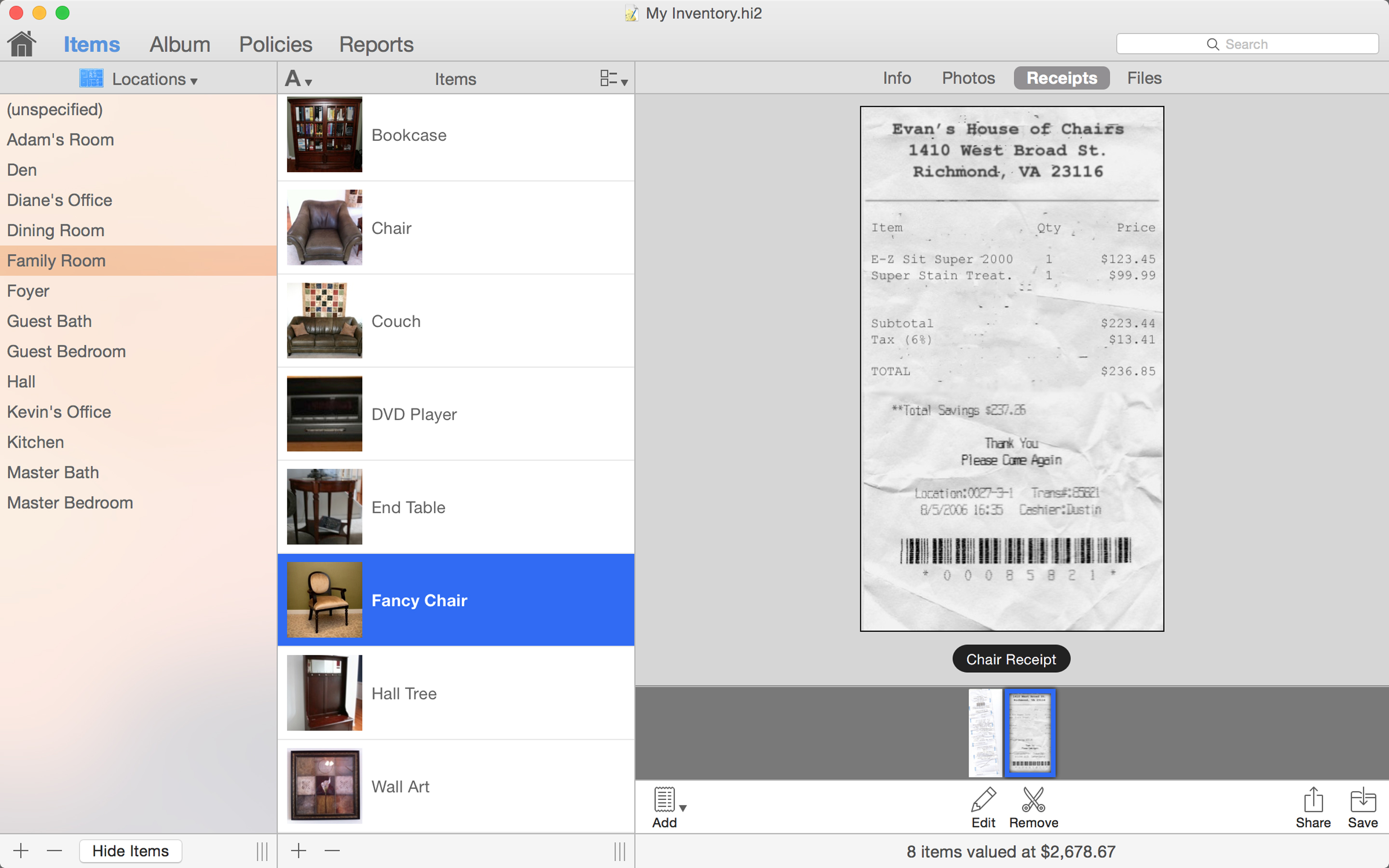Open the Locations dropdown arrow
This screenshot has height=868, width=1389.
coord(194,81)
